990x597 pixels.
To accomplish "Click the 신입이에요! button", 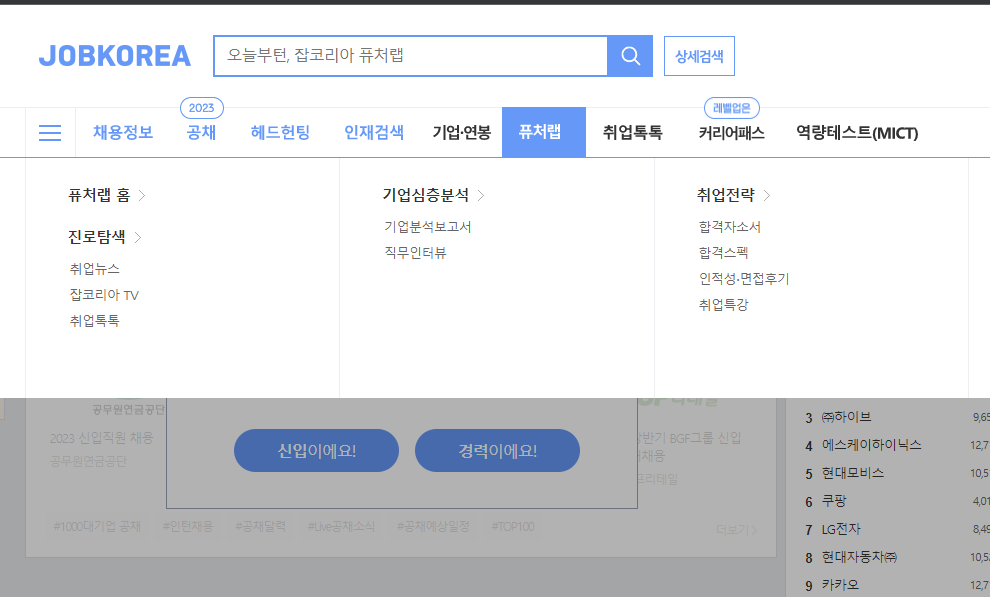I will click(x=316, y=450).
